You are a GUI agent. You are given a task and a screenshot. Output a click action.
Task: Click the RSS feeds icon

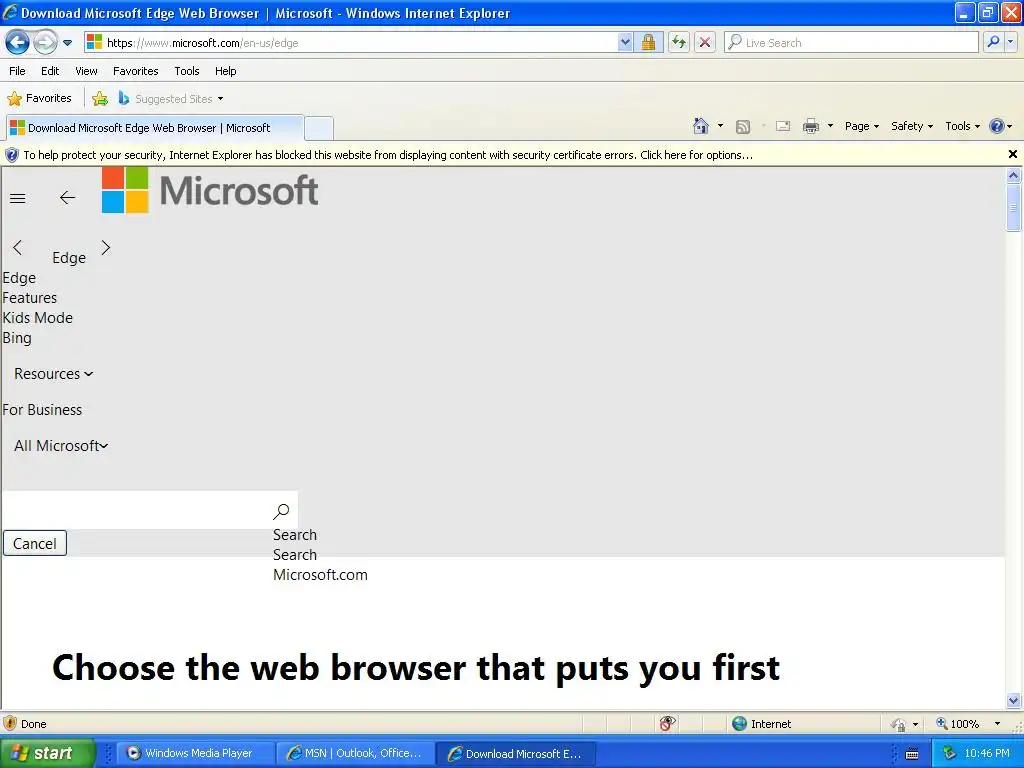tap(743, 127)
